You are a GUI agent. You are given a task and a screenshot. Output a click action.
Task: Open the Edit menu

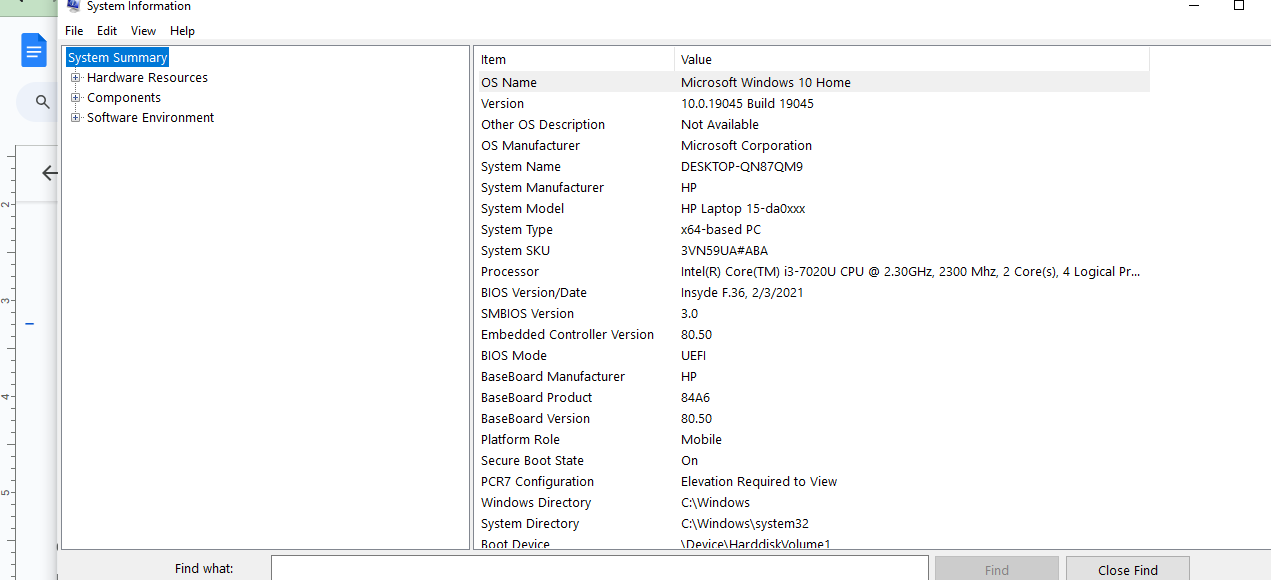106,30
